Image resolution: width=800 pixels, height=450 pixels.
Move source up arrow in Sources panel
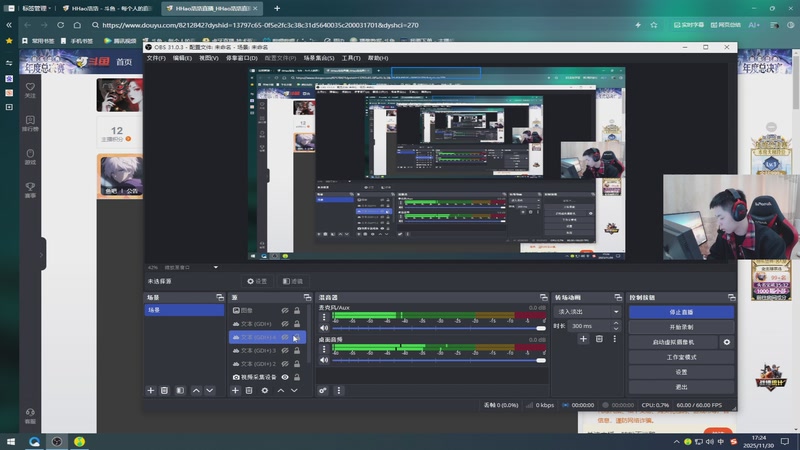[x=281, y=390]
